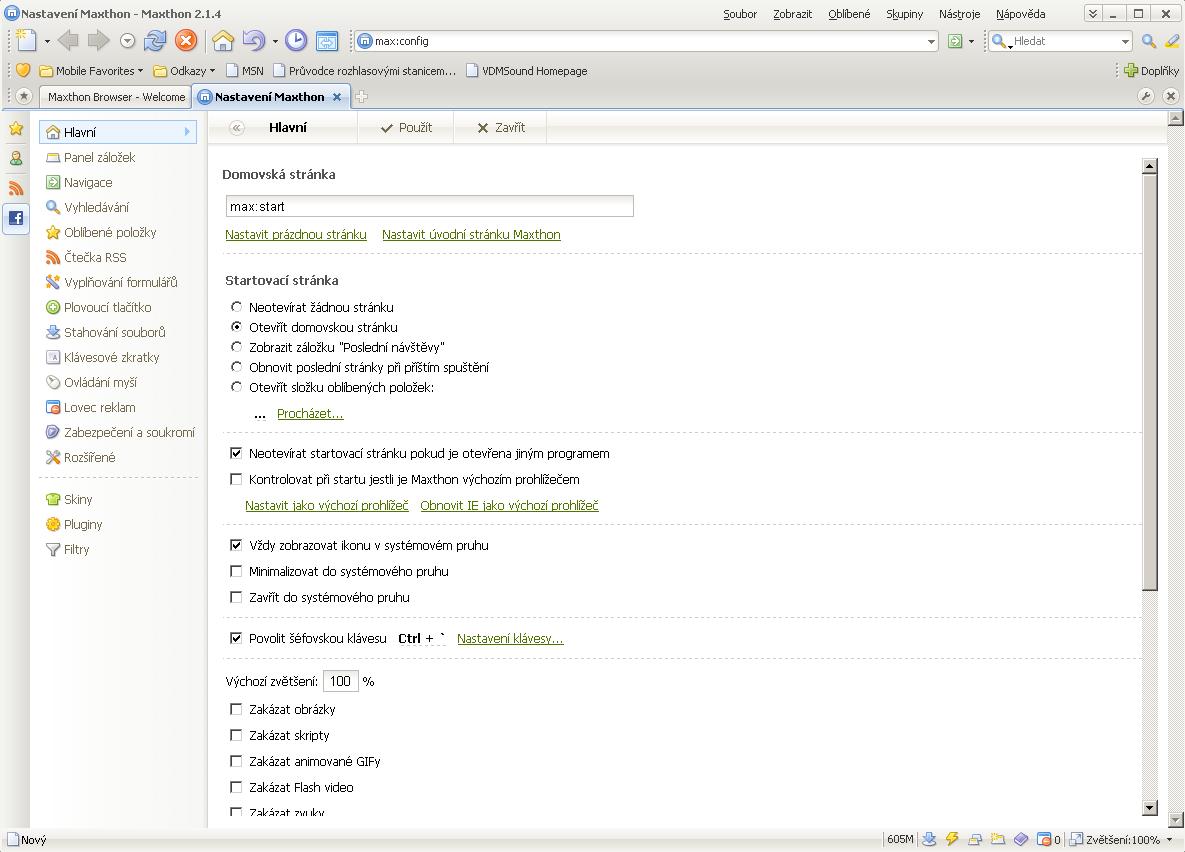Viewport: 1185px width, 852px height.
Task: Open the dropdown arrow next to new page icon
Action: [47, 42]
